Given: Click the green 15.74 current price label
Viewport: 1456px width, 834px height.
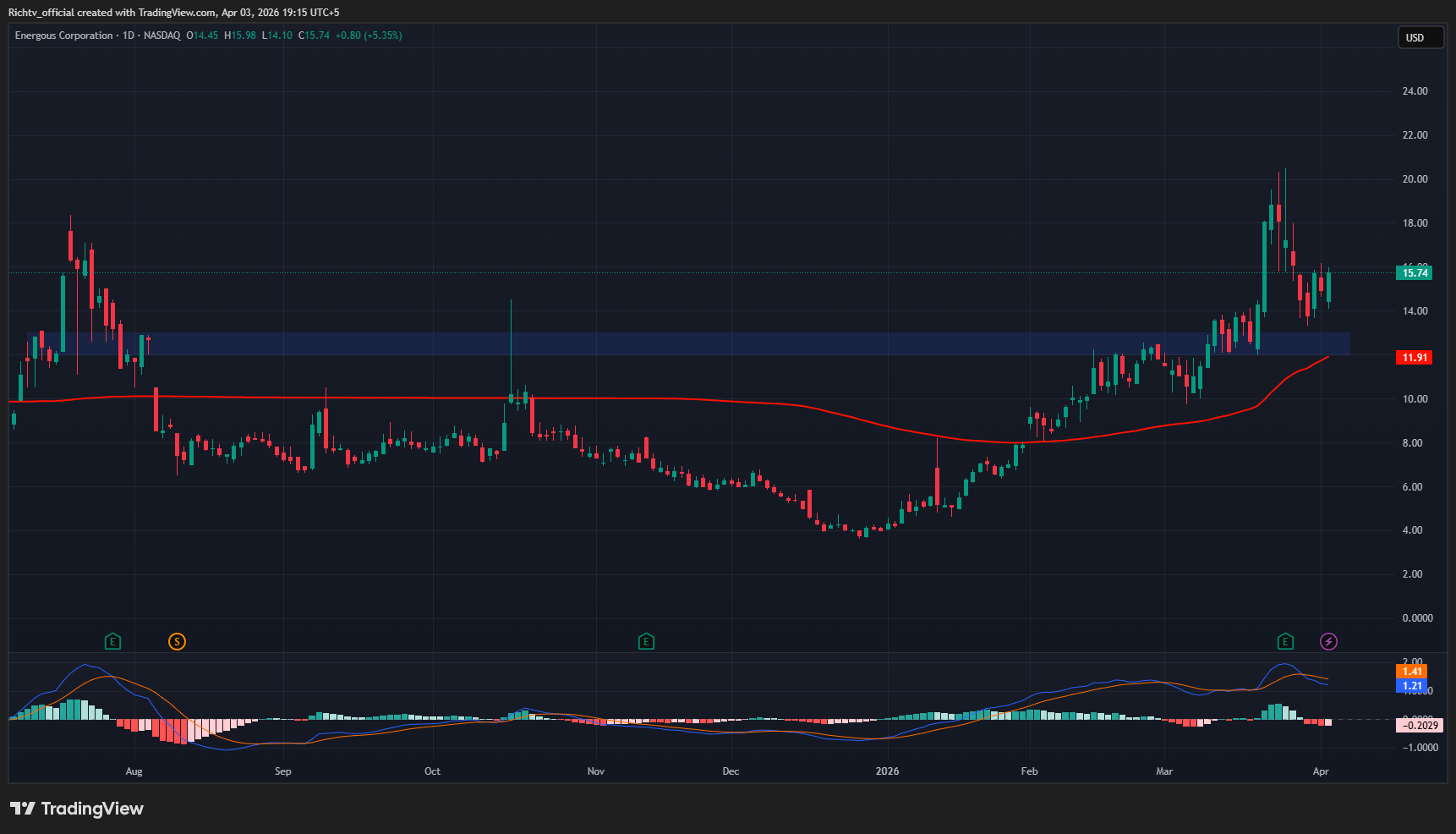Looking at the screenshot, I should point(1415,272).
